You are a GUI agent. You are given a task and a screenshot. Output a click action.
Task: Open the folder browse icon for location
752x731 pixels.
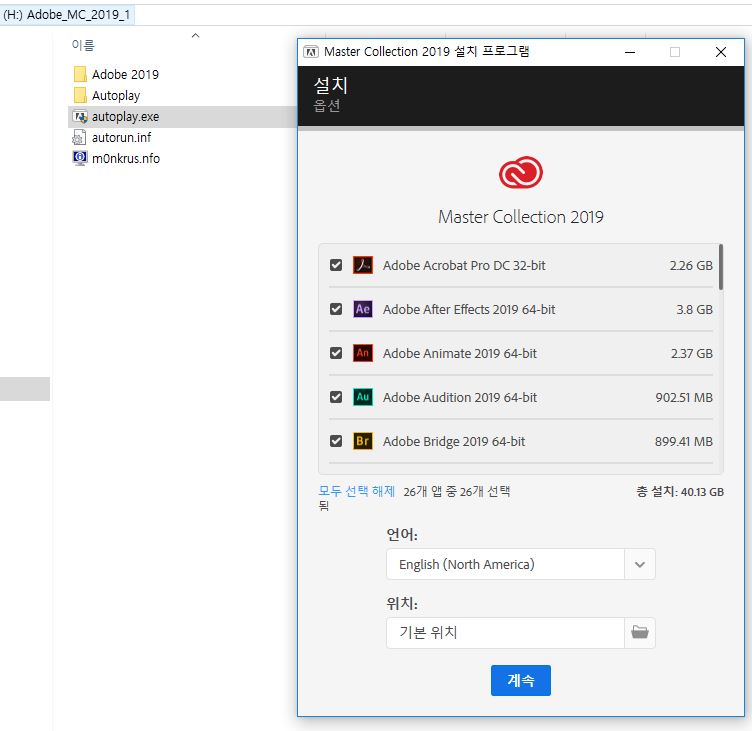coord(640,632)
